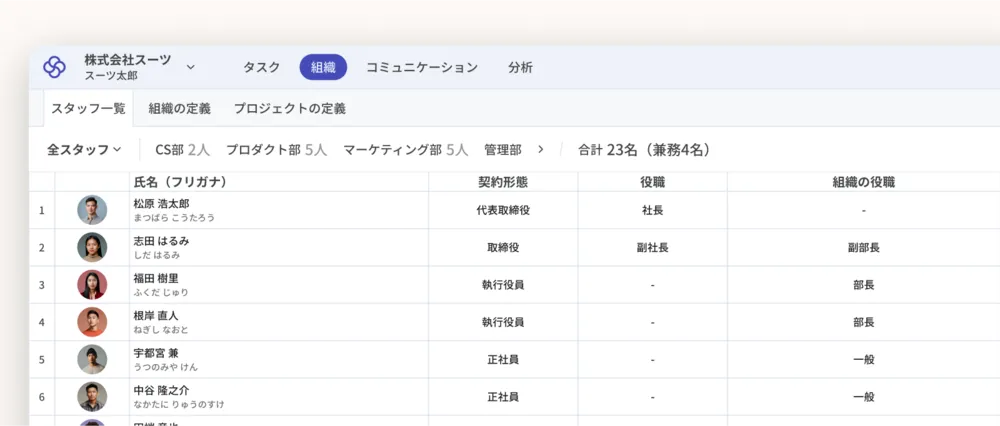
Task: Go to the 分析 menu
Action: pyautogui.click(x=520, y=67)
